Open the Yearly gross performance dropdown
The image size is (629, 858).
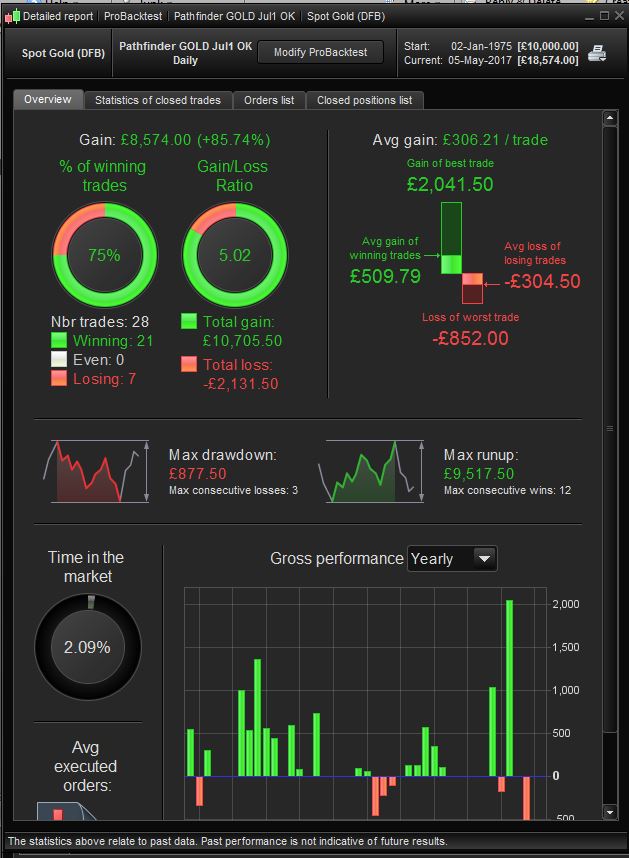point(452,559)
